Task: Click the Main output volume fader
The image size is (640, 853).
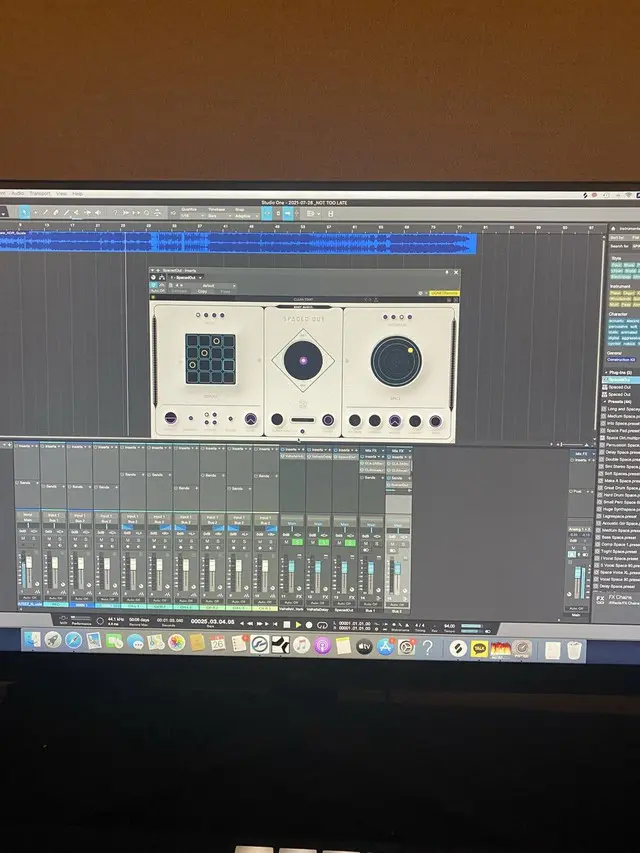Action: pos(577,572)
